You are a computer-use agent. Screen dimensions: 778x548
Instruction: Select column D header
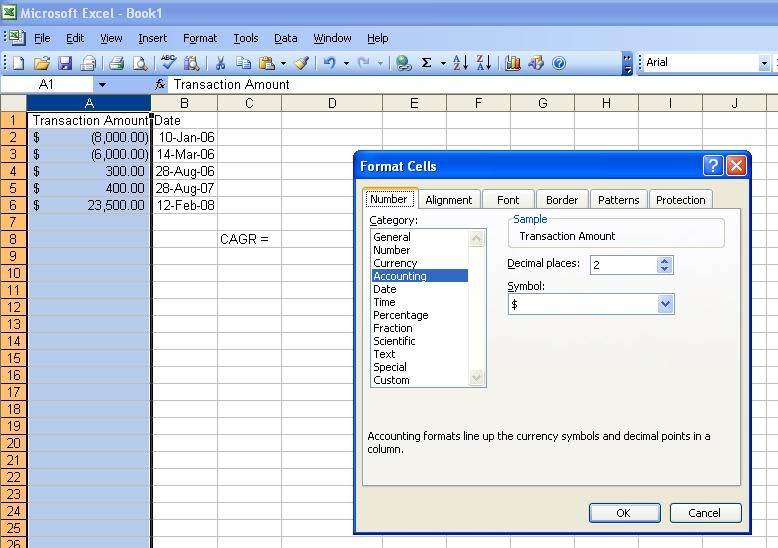tap(332, 103)
